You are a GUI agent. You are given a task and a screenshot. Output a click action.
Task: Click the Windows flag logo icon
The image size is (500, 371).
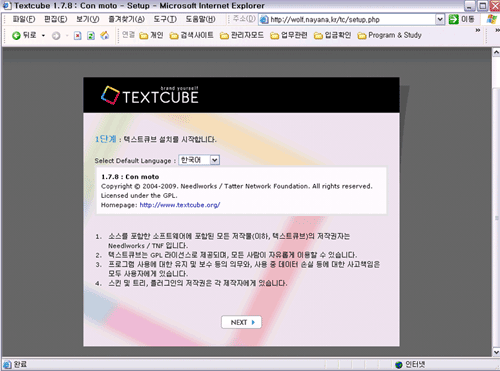pos(492,19)
